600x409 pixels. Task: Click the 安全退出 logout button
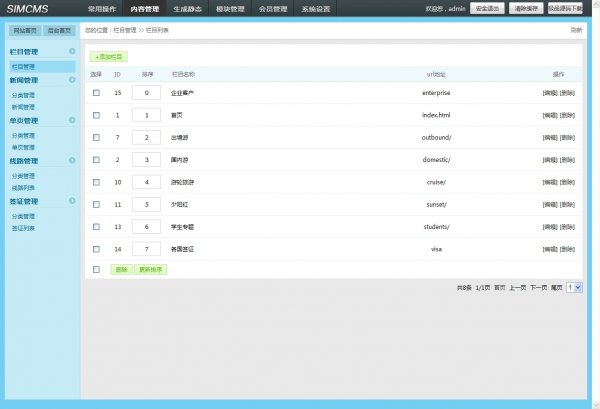(486, 8)
